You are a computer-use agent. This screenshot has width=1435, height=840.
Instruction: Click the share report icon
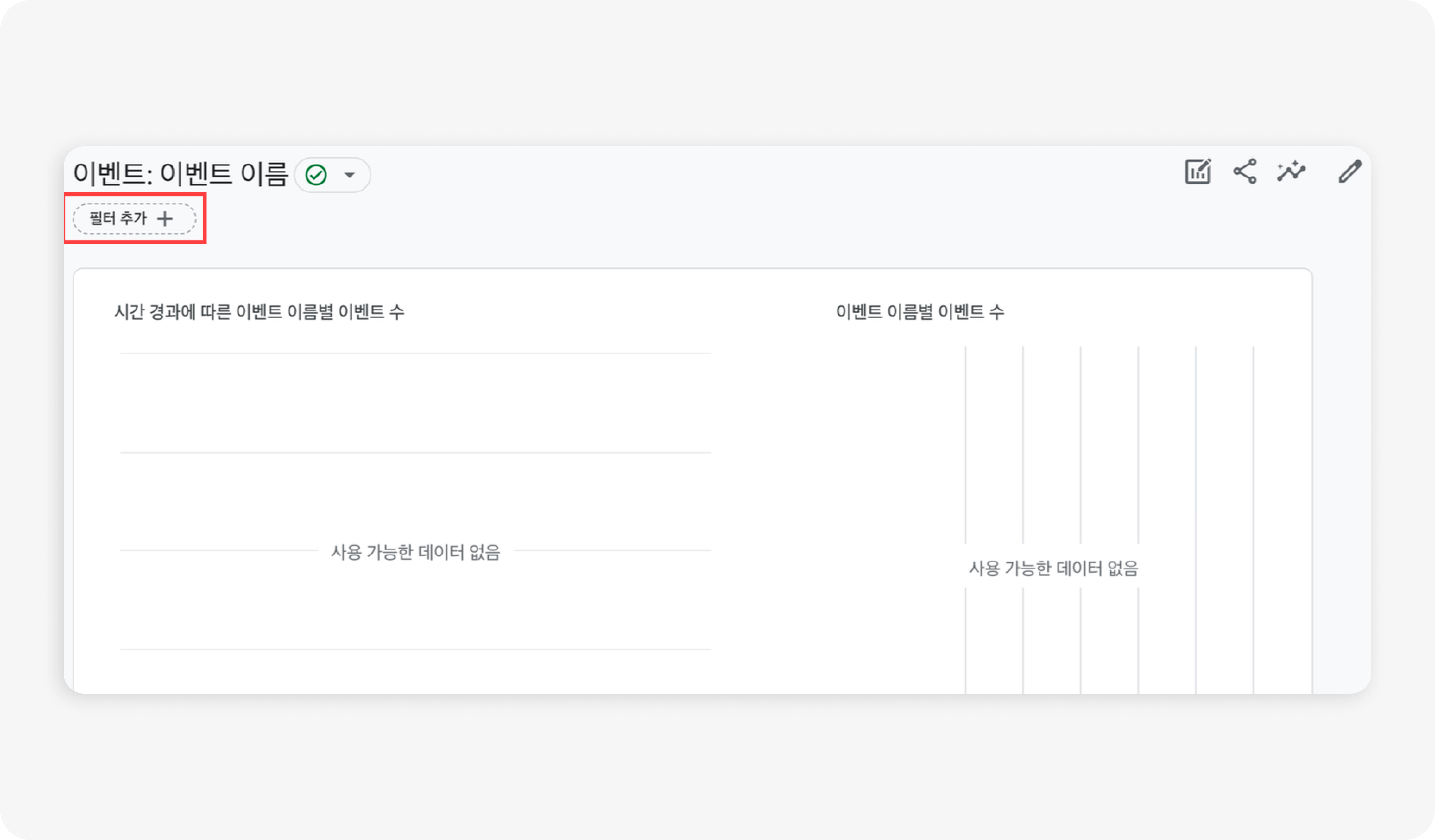pos(1245,171)
